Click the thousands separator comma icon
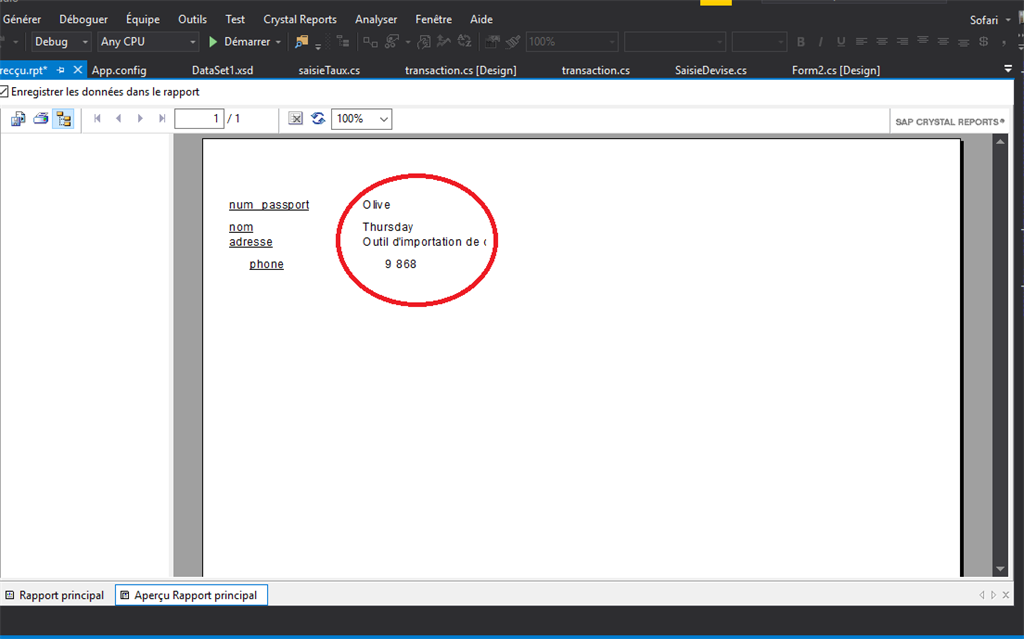Screen dimensions: 1024x639 (1004, 43)
